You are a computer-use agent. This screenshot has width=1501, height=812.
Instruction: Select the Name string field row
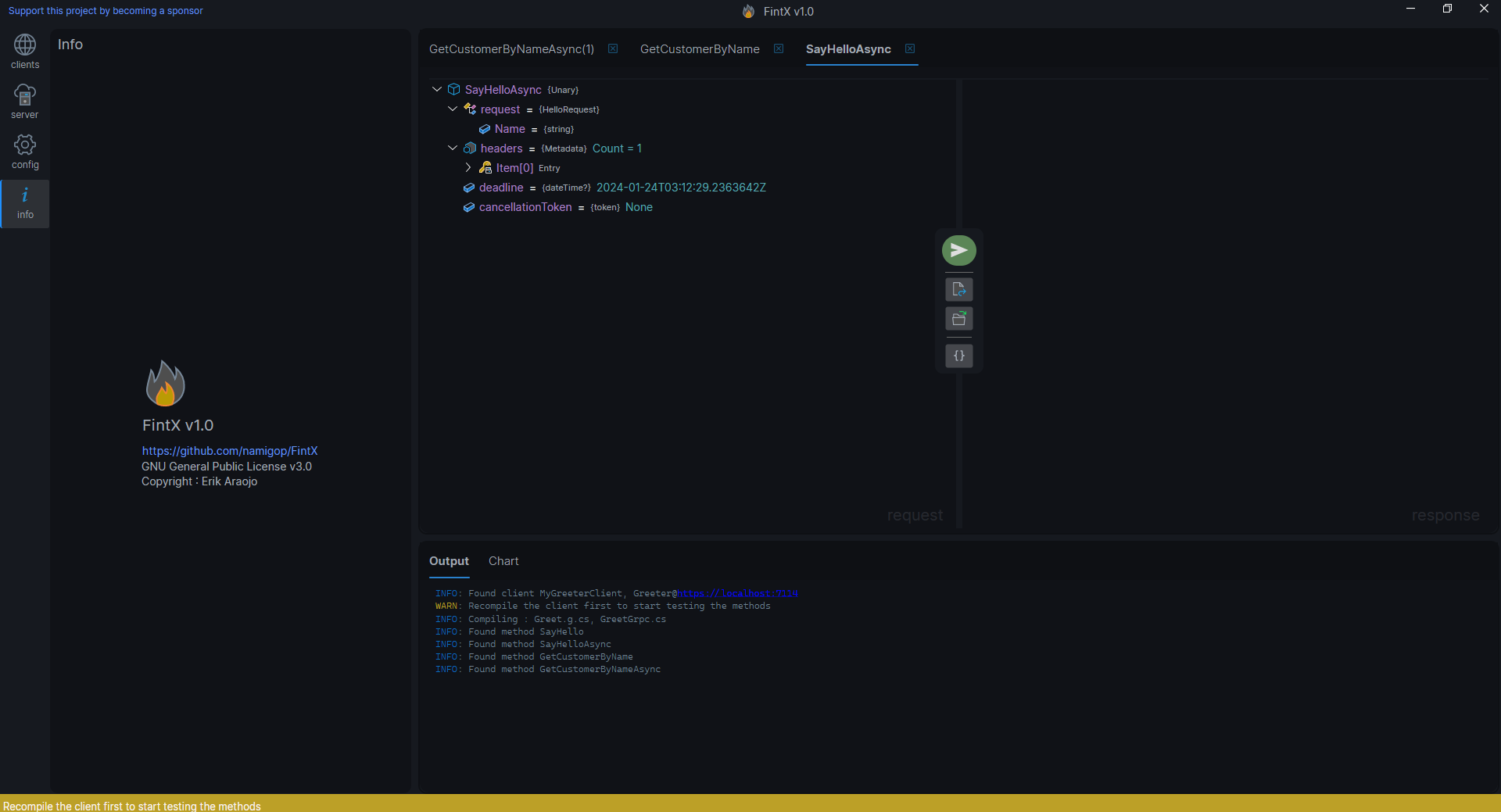point(526,129)
